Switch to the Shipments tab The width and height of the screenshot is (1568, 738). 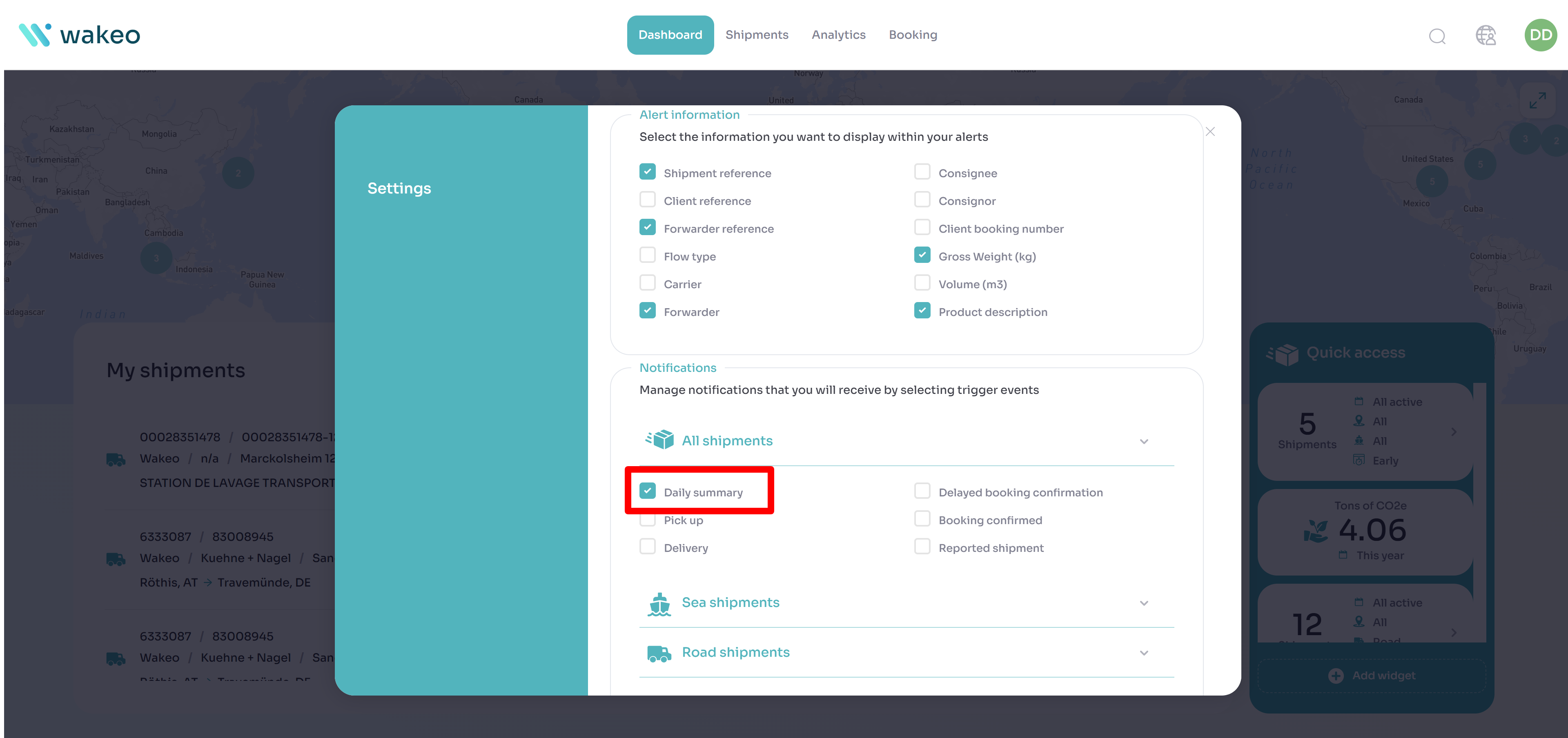[757, 35]
